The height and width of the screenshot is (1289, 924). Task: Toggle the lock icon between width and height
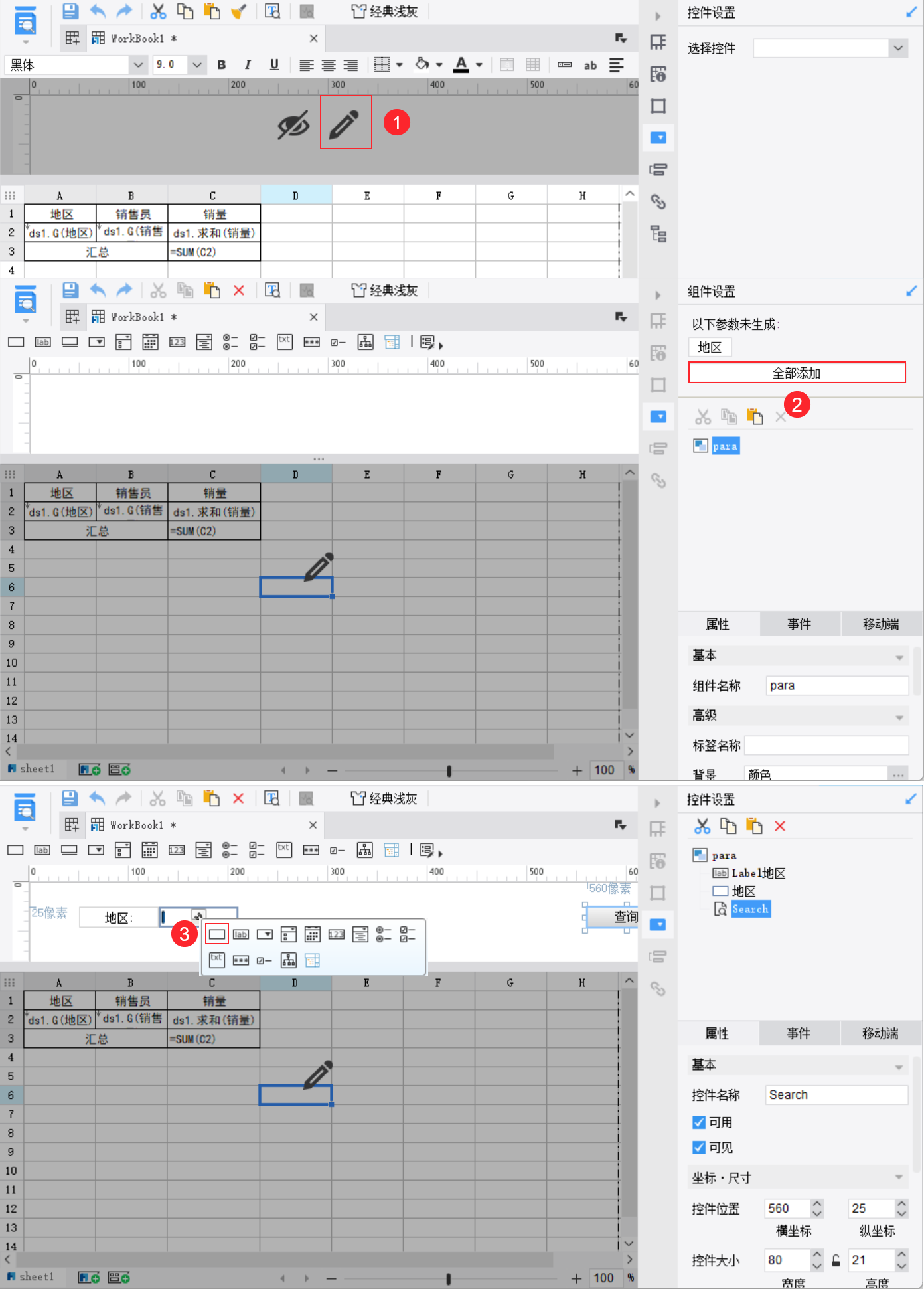[x=836, y=1260]
